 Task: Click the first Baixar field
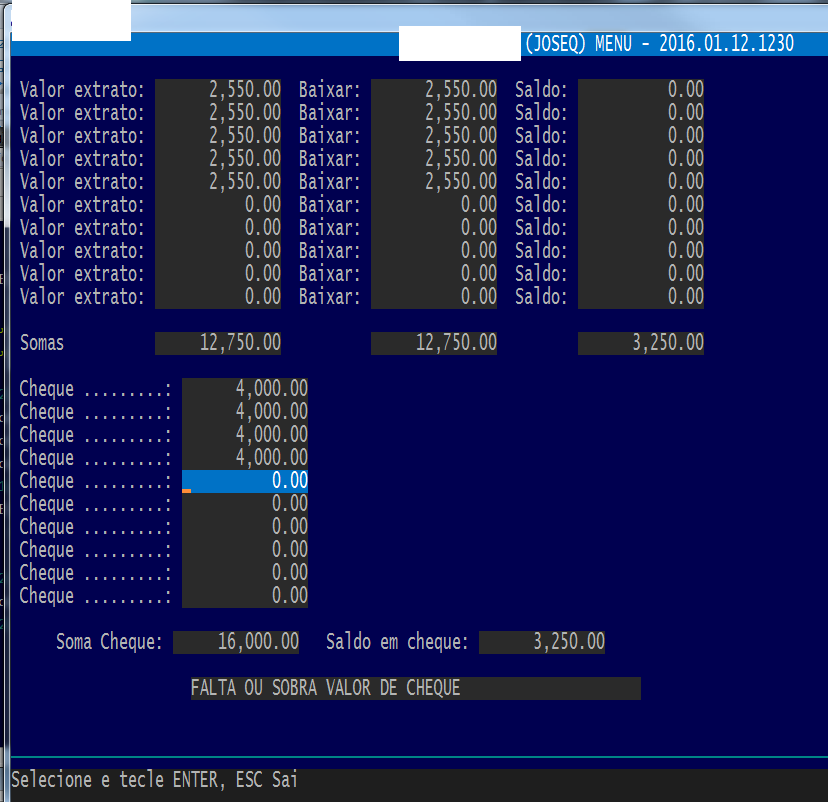pyautogui.click(x=434, y=89)
